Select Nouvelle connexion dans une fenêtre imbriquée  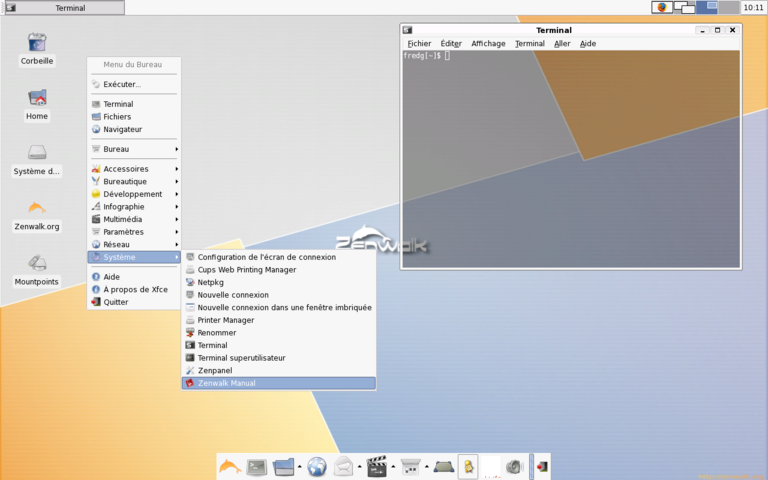279,308
